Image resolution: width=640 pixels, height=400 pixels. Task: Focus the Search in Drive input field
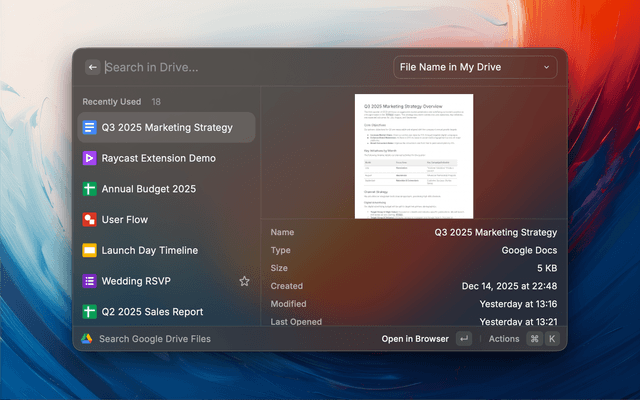coord(240,67)
